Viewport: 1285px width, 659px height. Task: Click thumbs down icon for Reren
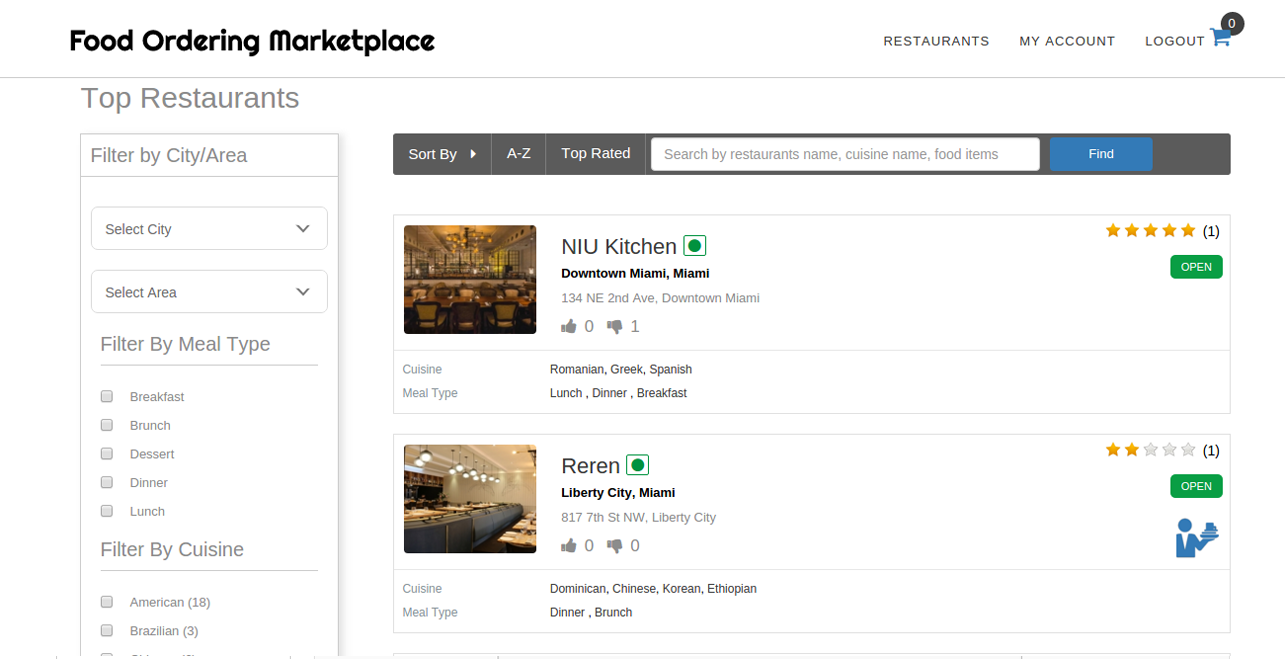(x=613, y=545)
